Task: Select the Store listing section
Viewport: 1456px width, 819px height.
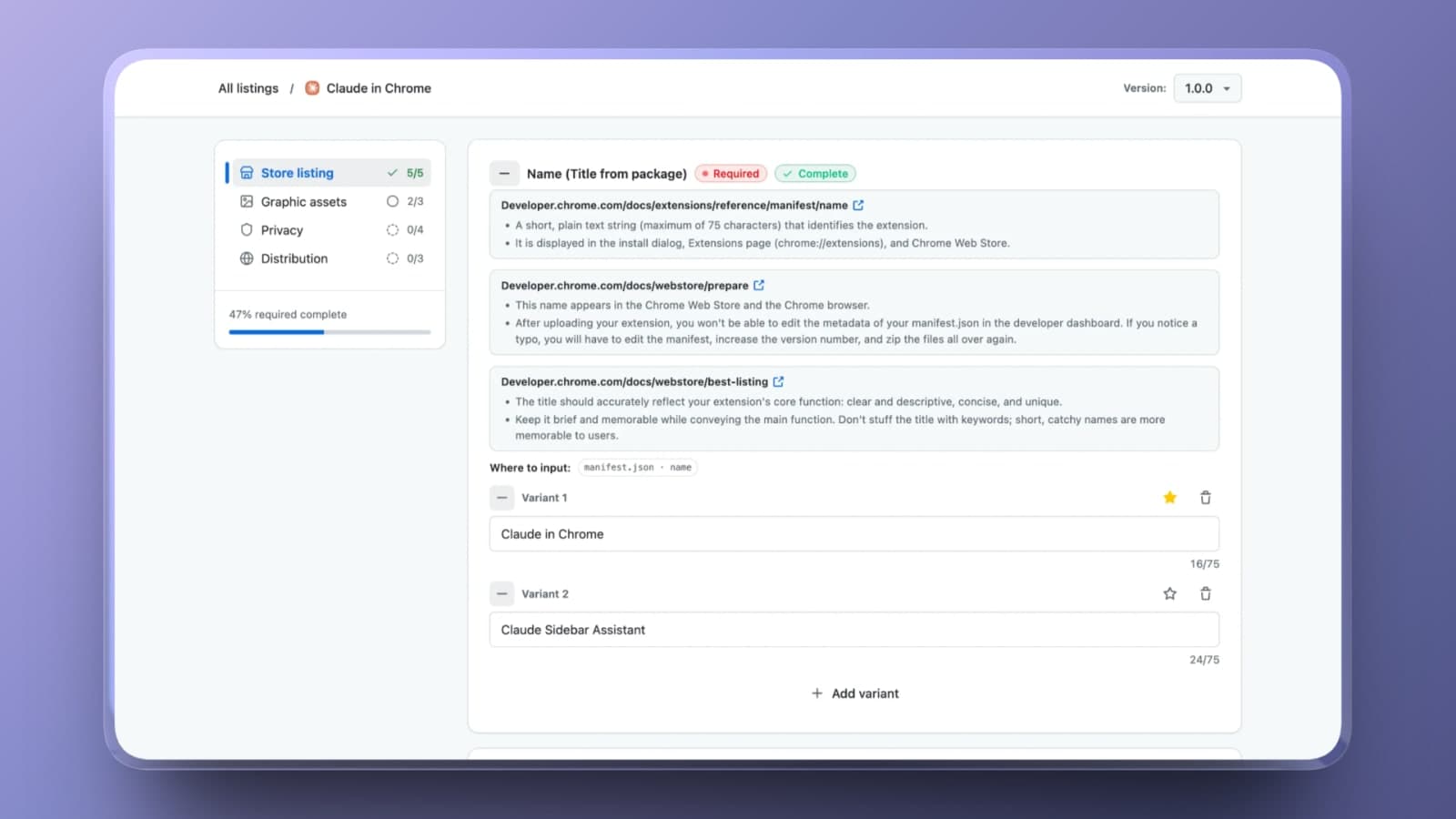Action: coord(332,173)
